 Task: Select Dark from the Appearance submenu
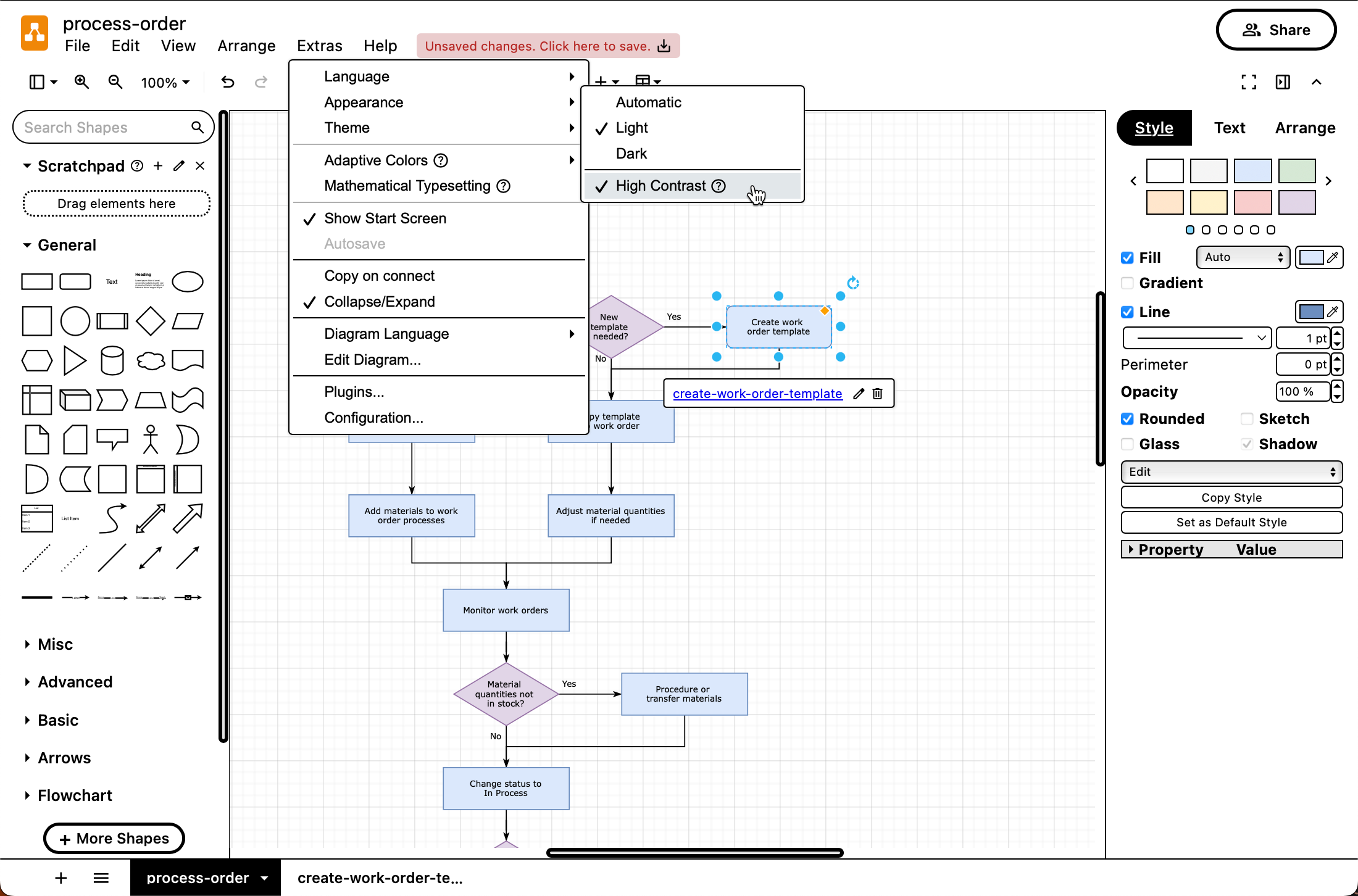pos(631,153)
